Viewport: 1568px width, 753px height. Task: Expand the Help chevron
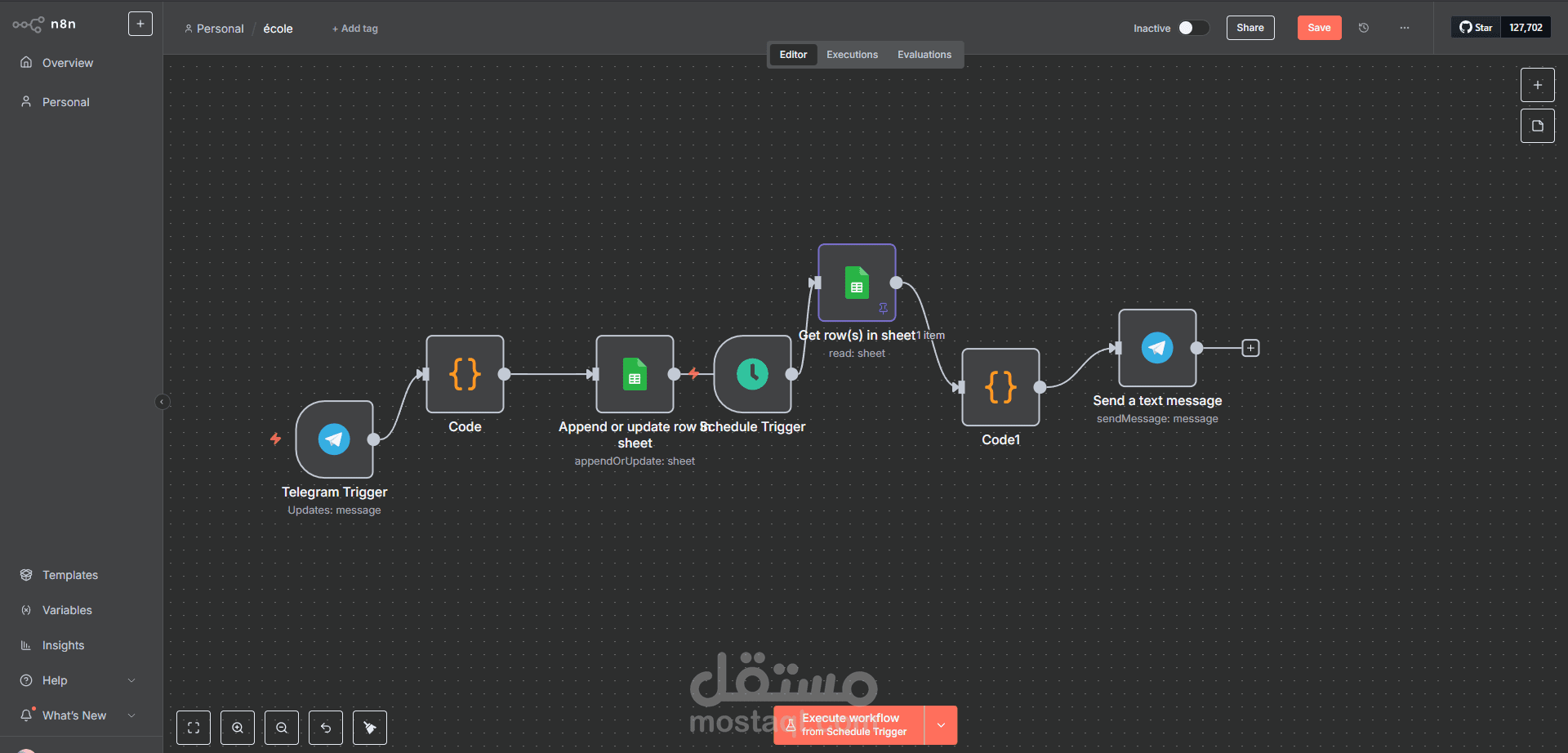(x=131, y=680)
